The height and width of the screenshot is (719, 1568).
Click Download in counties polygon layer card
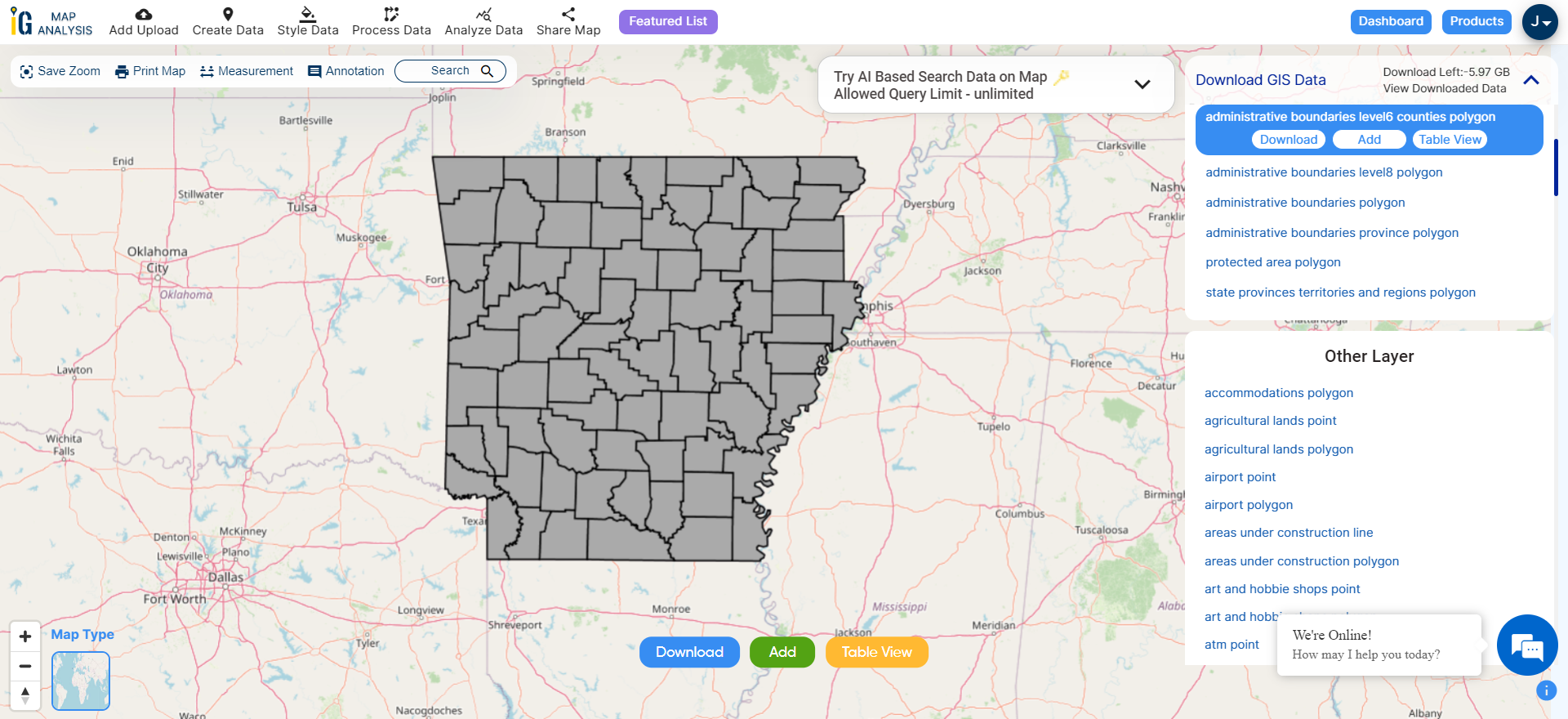click(1289, 140)
